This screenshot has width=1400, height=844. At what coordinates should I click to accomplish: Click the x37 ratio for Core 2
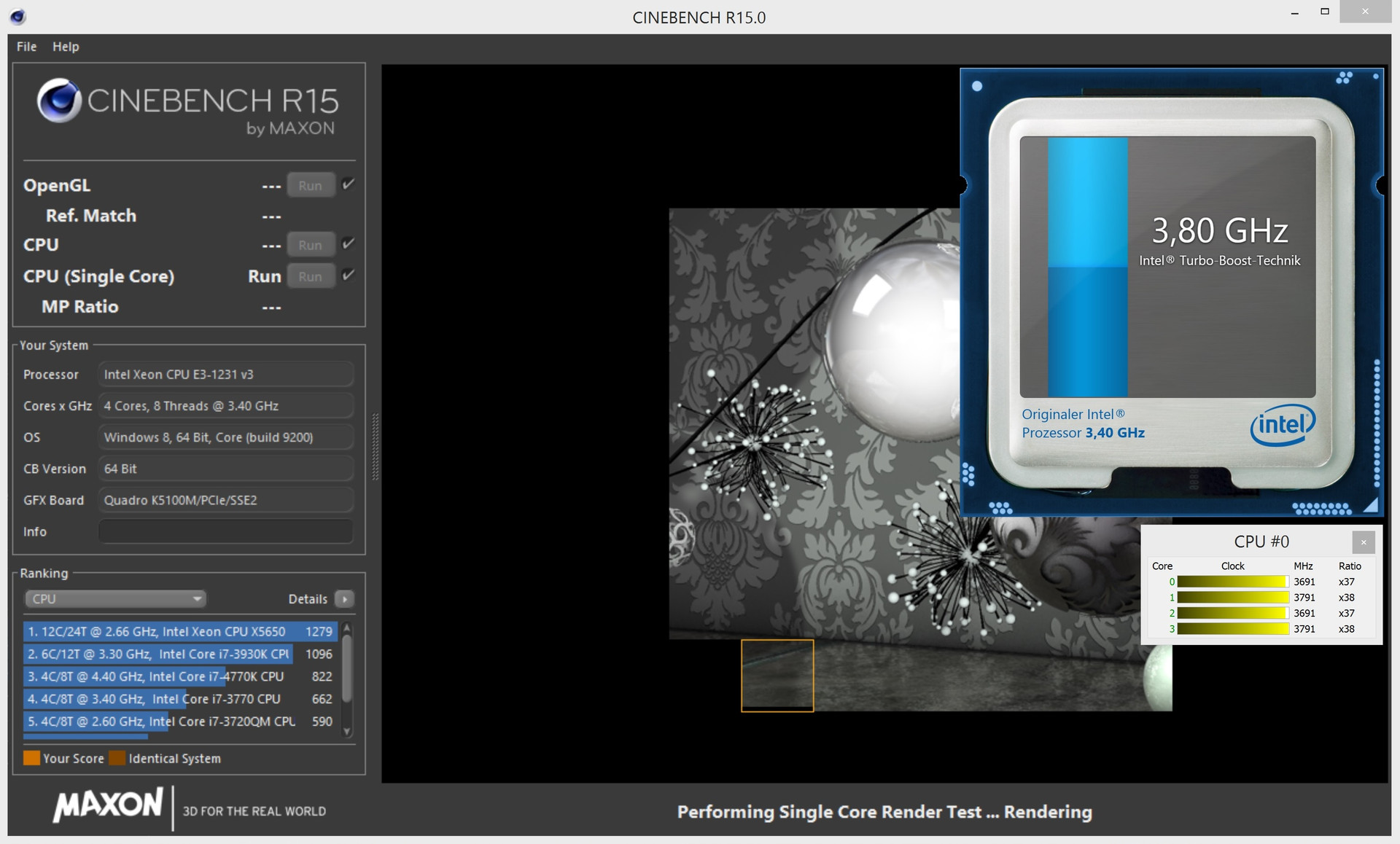coord(1347,613)
